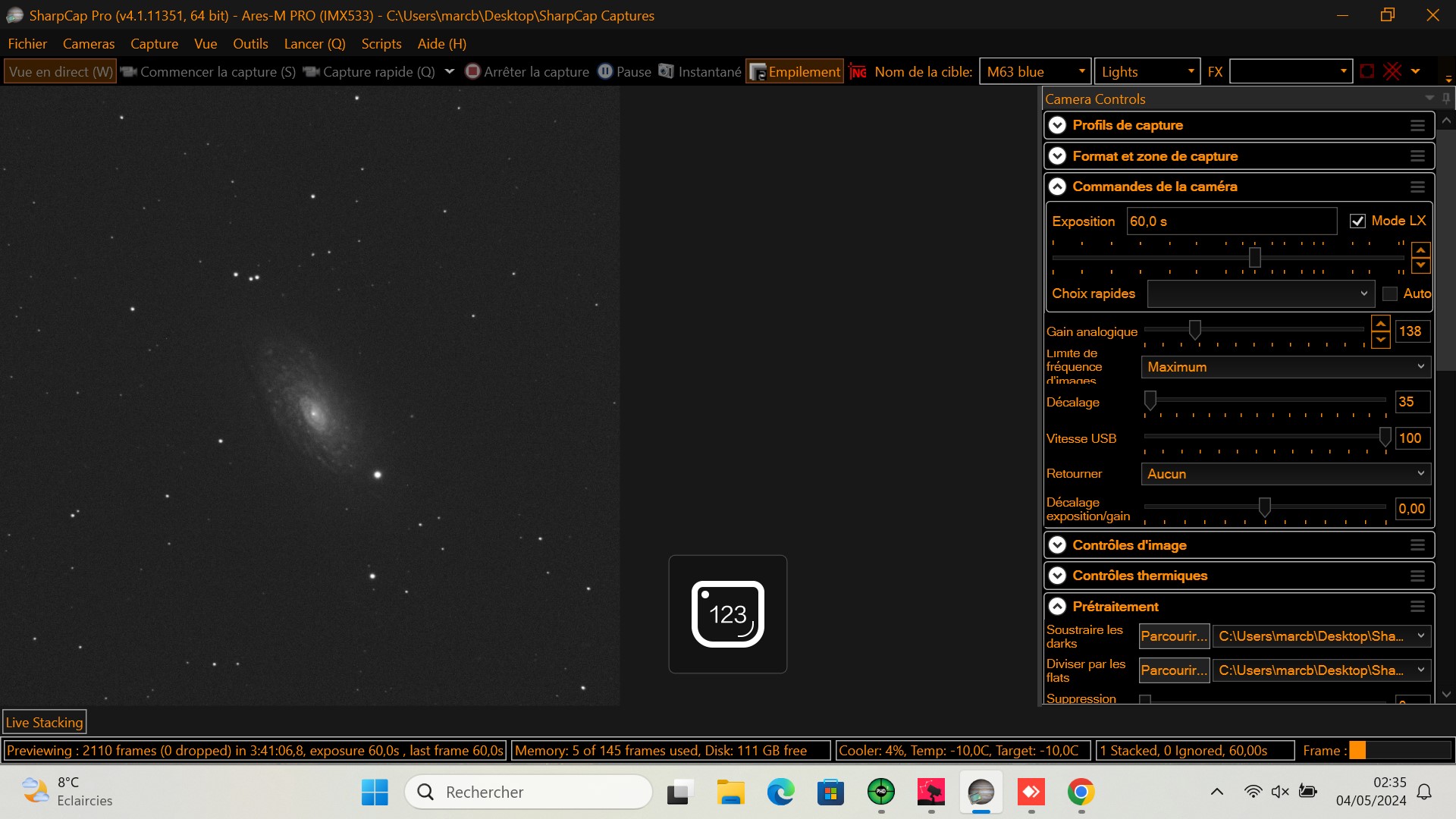Pin the Camera Controls panel
Viewport: 1456px width, 819px height.
[x=1446, y=99]
